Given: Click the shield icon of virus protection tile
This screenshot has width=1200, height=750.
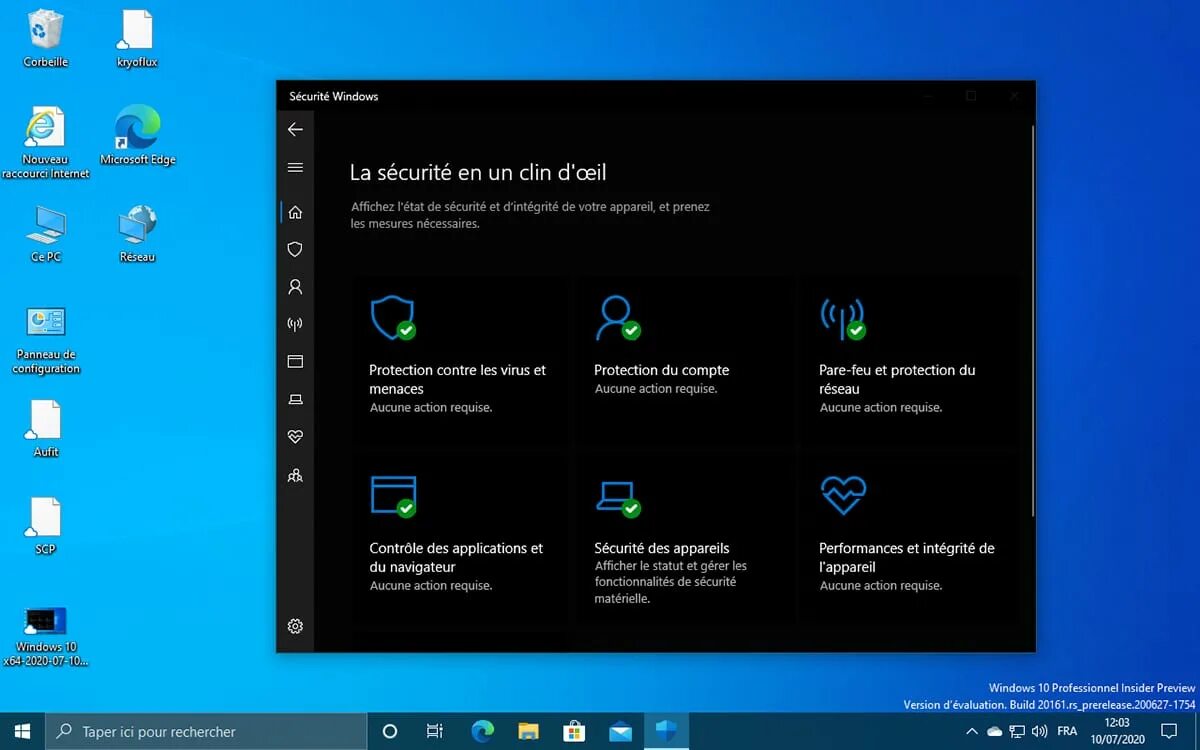Looking at the screenshot, I should coord(392,317).
